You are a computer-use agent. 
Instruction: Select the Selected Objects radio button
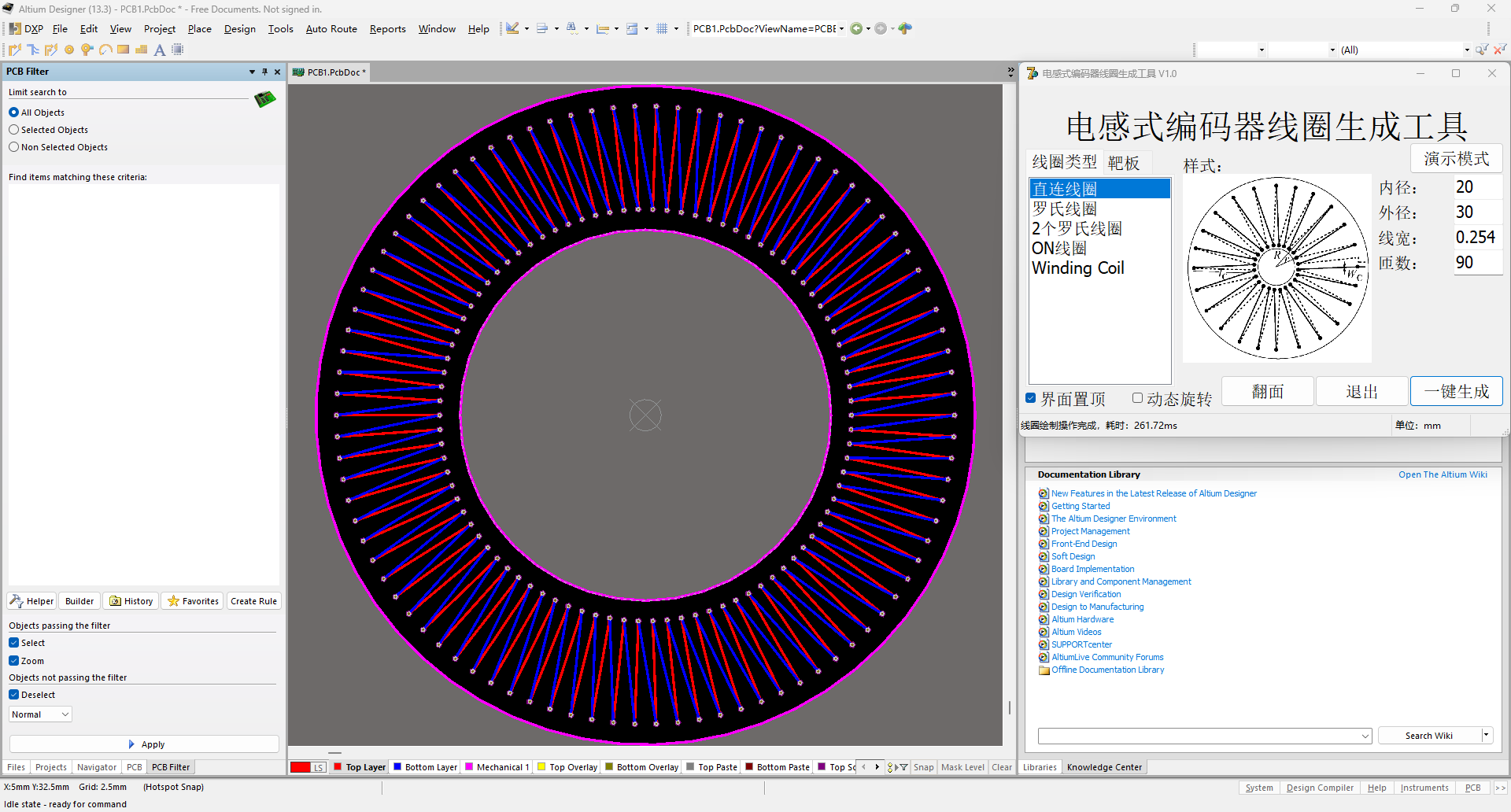[x=14, y=130]
